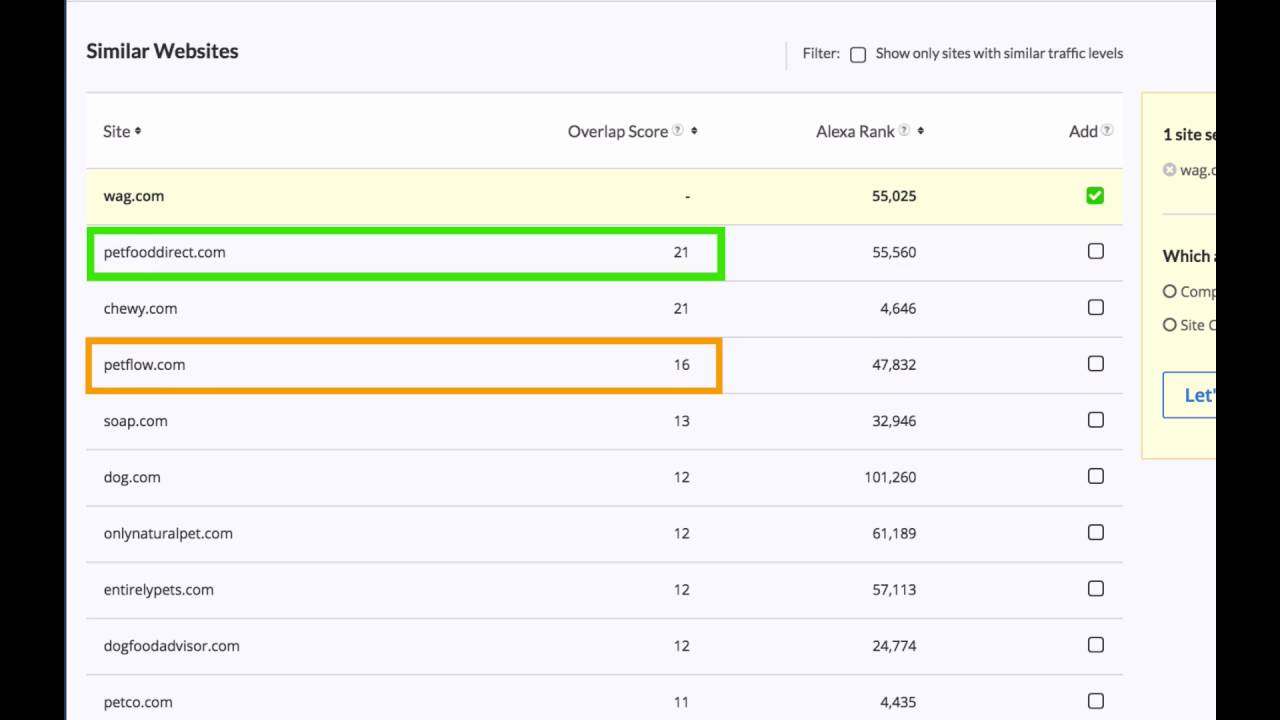
Task: Sort table by Site column arrows
Action: pos(138,131)
